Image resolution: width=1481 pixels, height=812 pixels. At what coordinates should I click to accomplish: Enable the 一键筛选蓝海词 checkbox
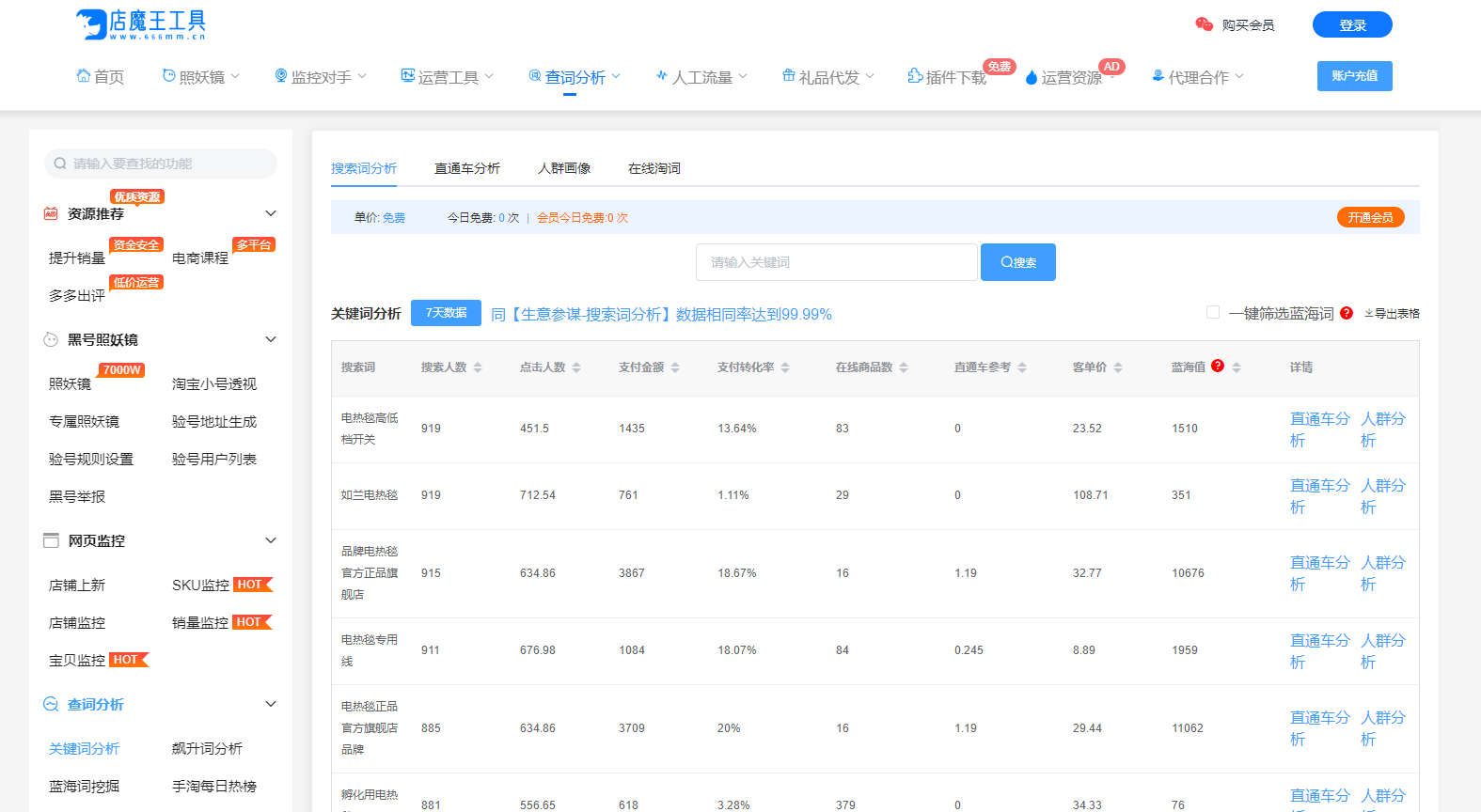[1213, 312]
